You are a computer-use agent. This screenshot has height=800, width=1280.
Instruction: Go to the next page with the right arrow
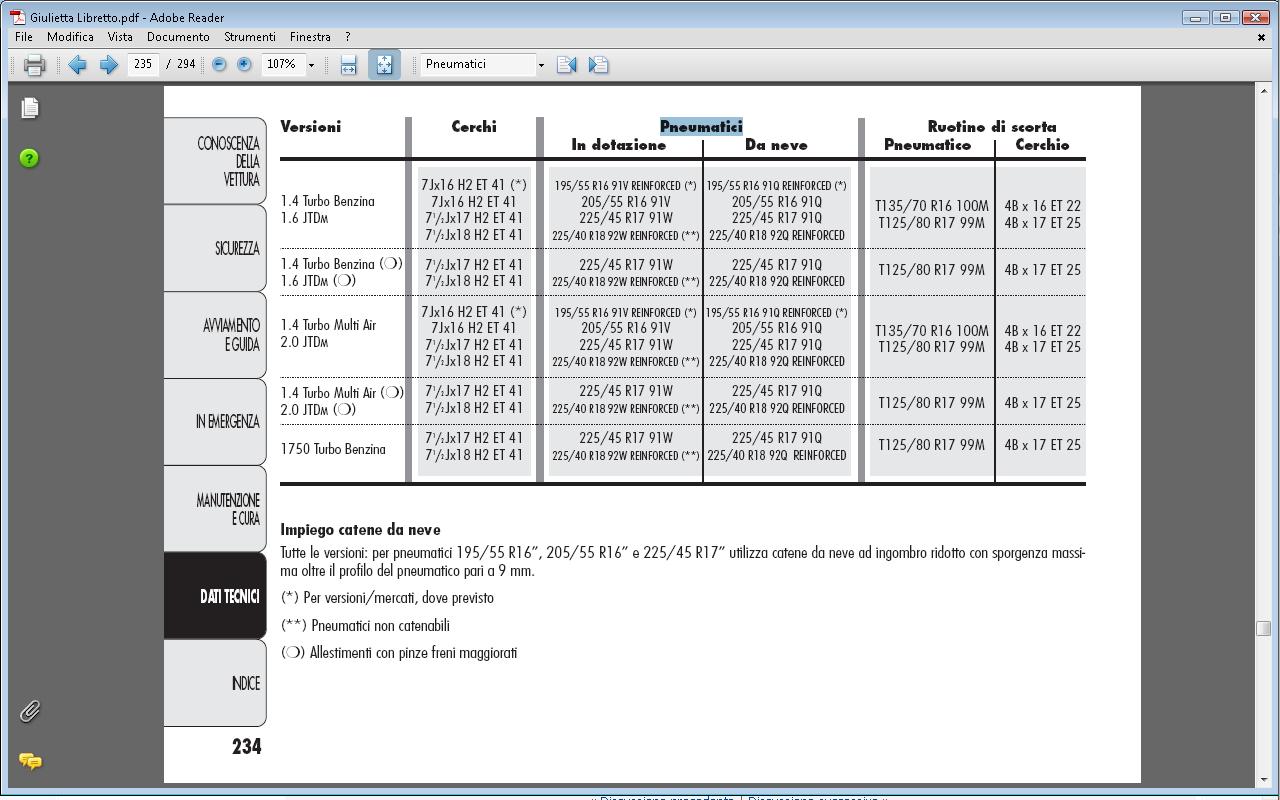tap(108, 65)
